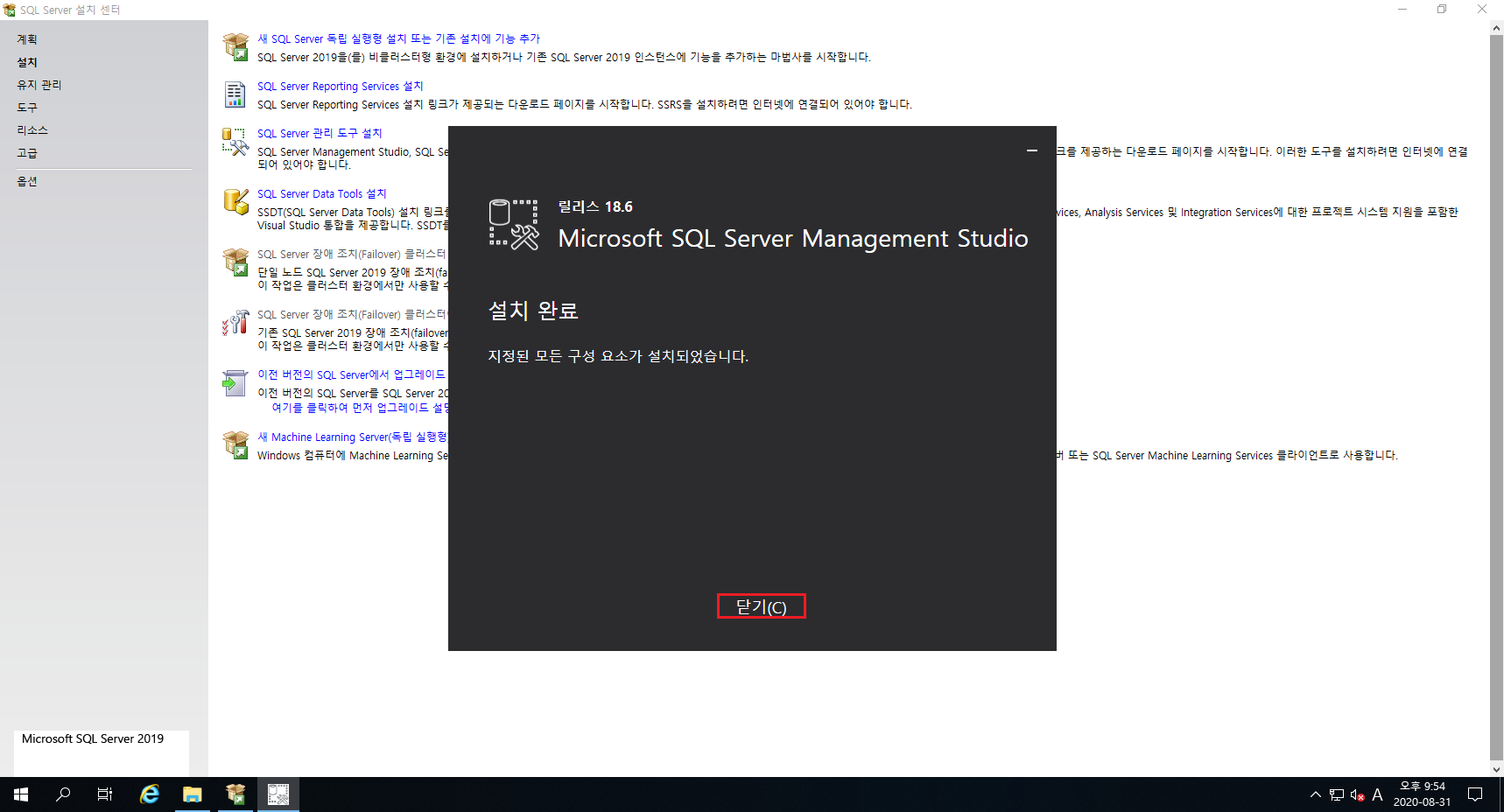Switch to SSMS installer taskbar icon
Image resolution: width=1504 pixels, height=812 pixels.
[x=278, y=794]
